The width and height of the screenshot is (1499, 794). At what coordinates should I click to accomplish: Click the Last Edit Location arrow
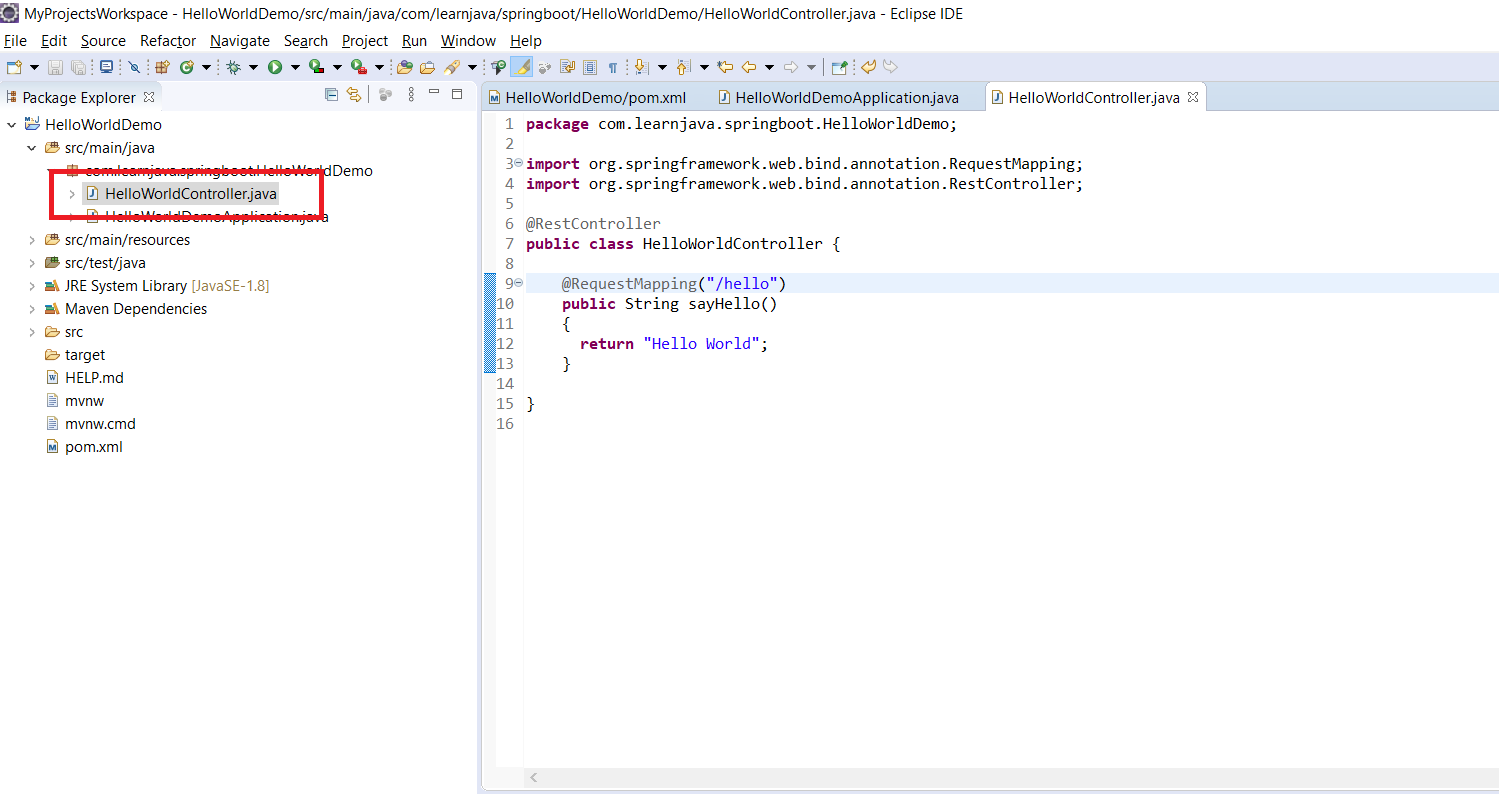726,67
